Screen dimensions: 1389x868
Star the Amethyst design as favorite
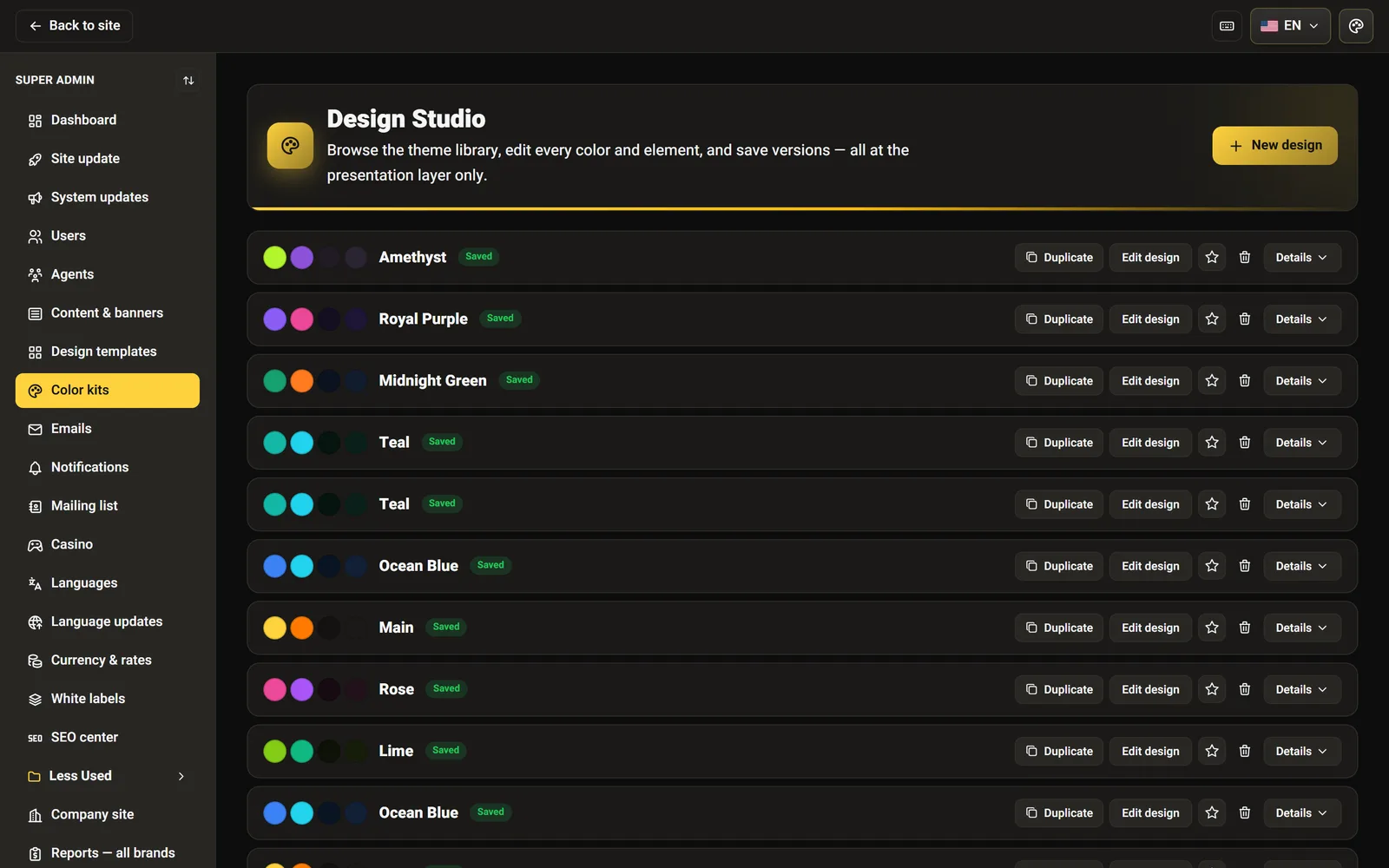click(x=1212, y=258)
